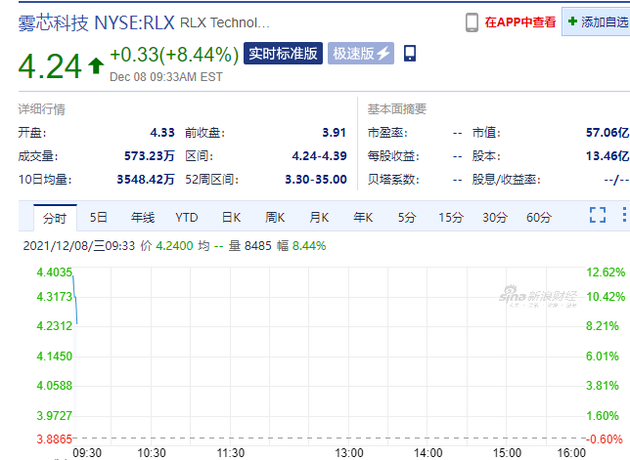
Task: Click the green plus on 添加自选
Action: tap(573, 21)
